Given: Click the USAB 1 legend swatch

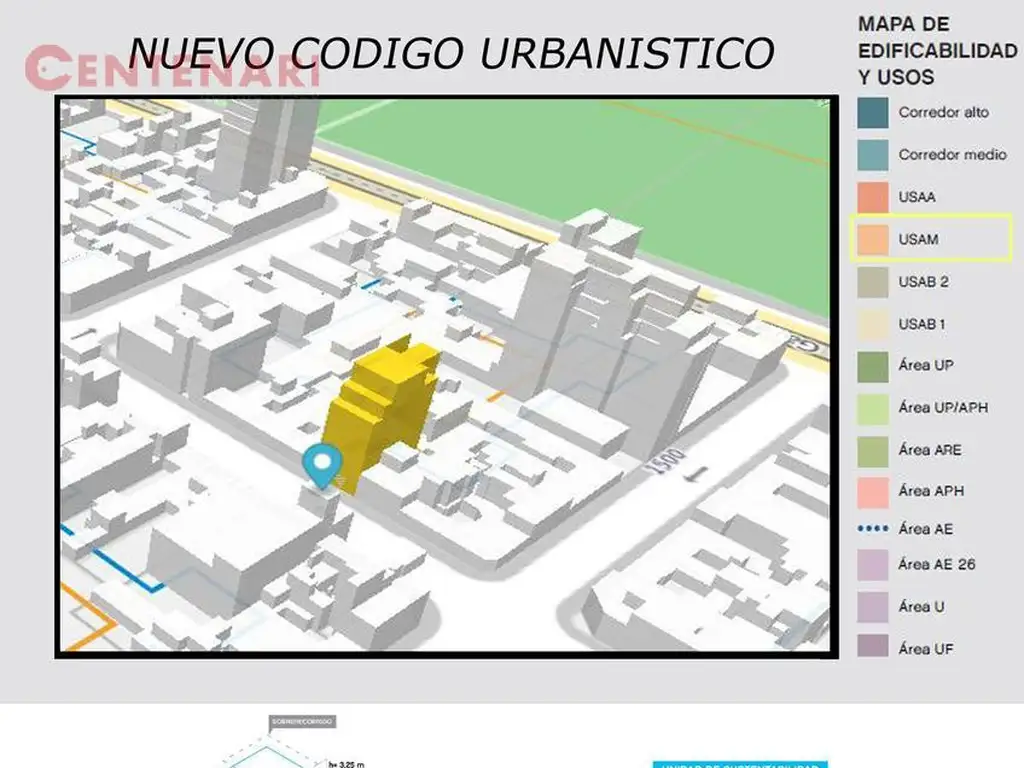Looking at the screenshot, I should pyautogui.click(x=873, y=324).
